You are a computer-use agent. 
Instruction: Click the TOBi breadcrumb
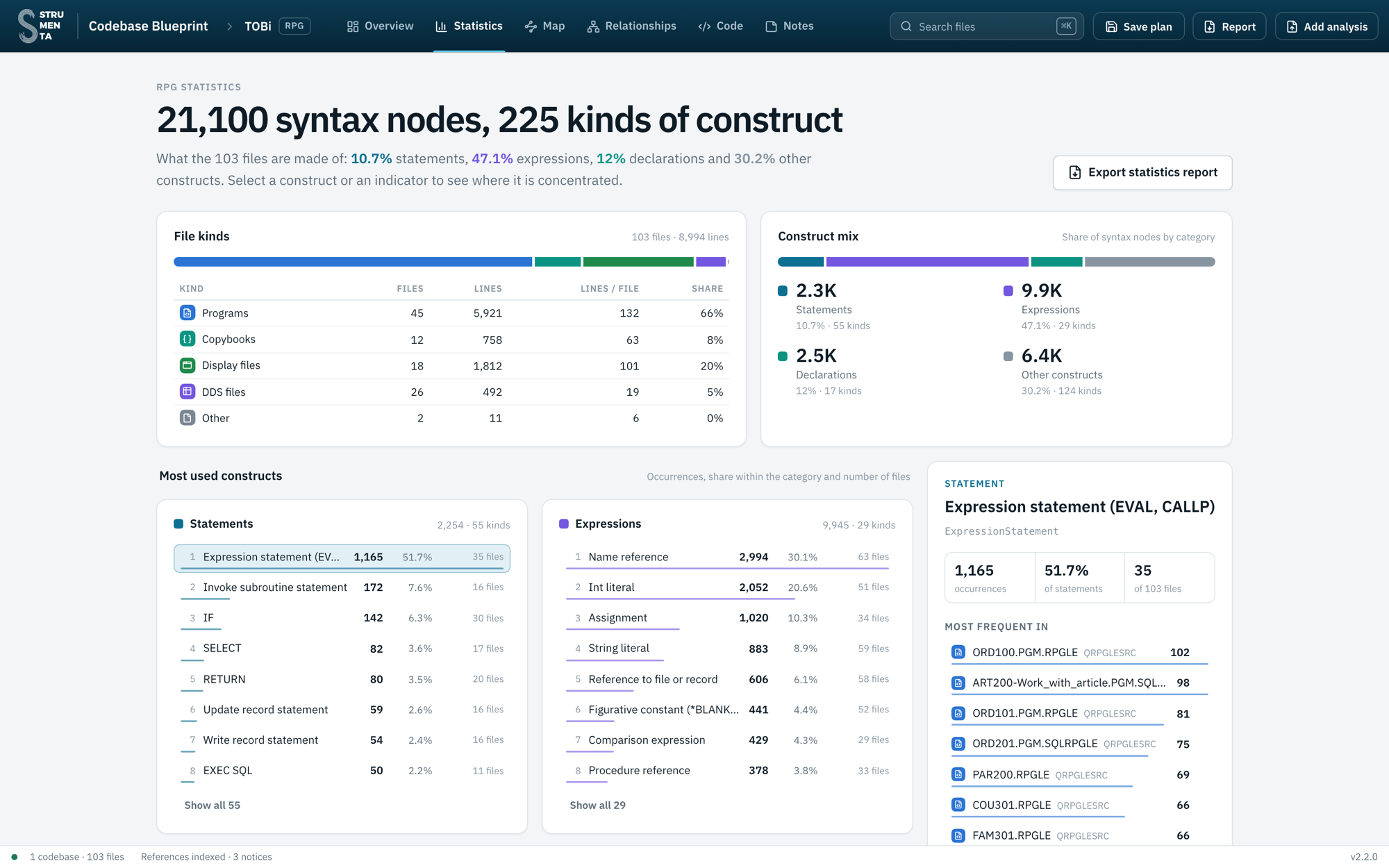tap(258, 26)
